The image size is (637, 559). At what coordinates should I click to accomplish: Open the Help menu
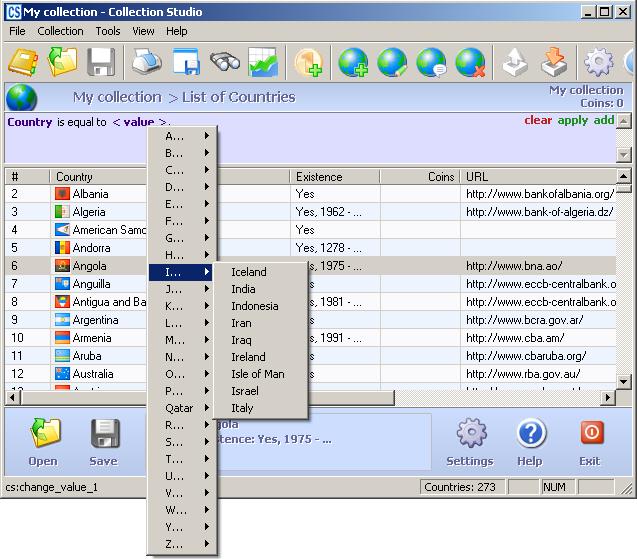(x=177, y=31)
